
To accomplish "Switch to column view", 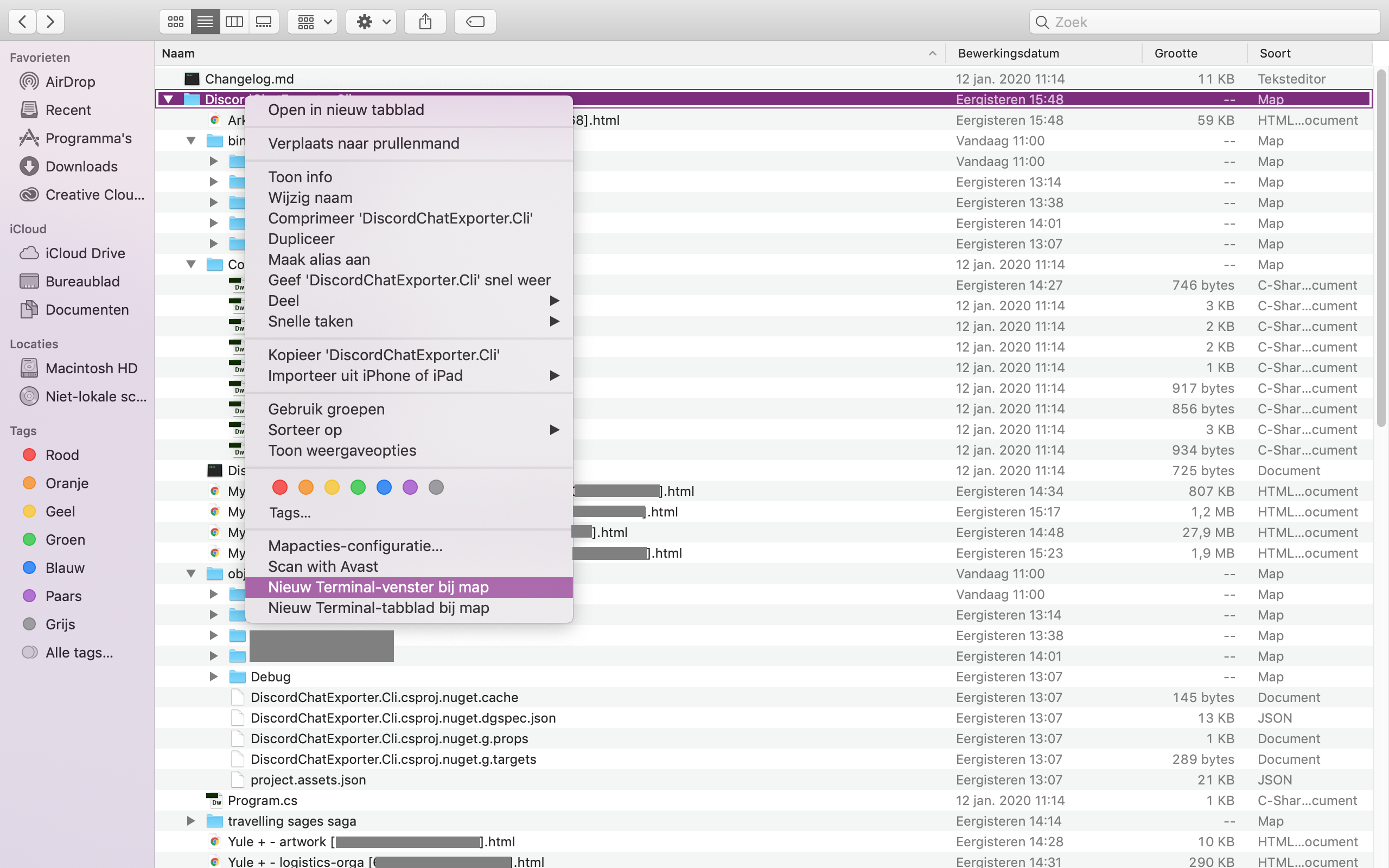I will (x=234, y=22).
